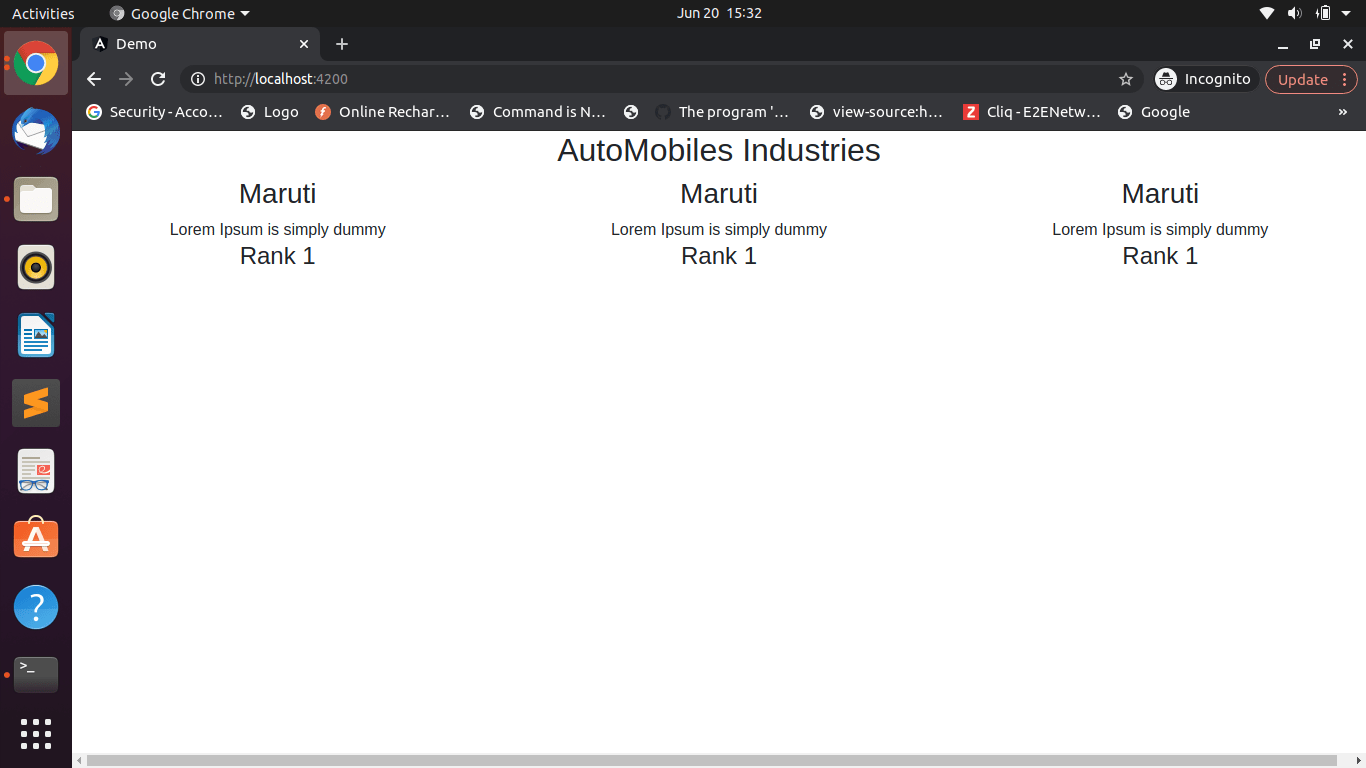This screenshot has height=768, width=1366.
Task: Open the Cliq - E2ENetw... bookmark
Action: [1032, 112]
